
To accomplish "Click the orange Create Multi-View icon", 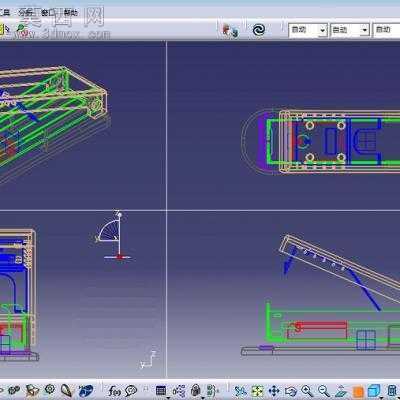I will pos(358,392).
